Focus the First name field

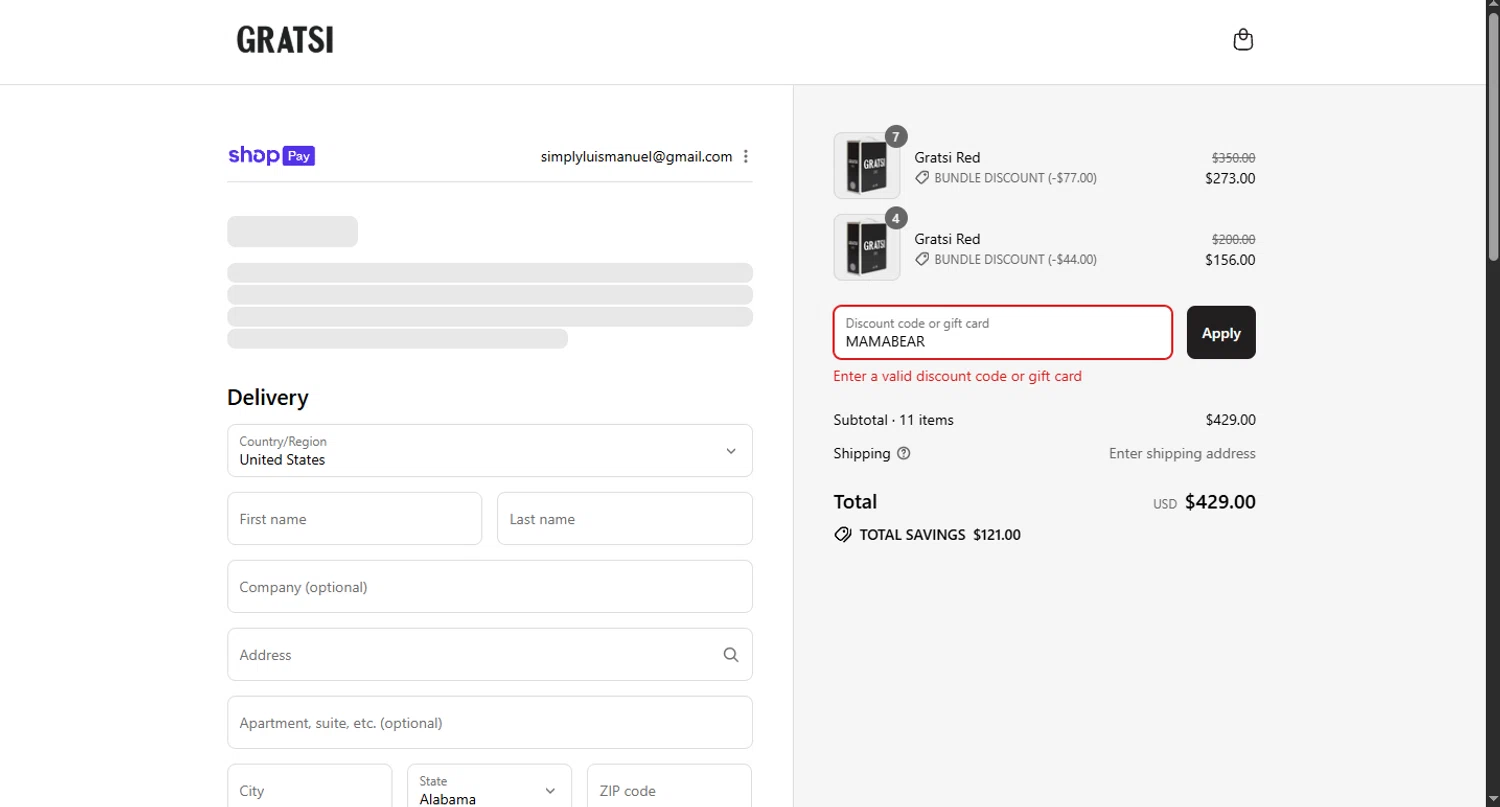coord(355,519)
